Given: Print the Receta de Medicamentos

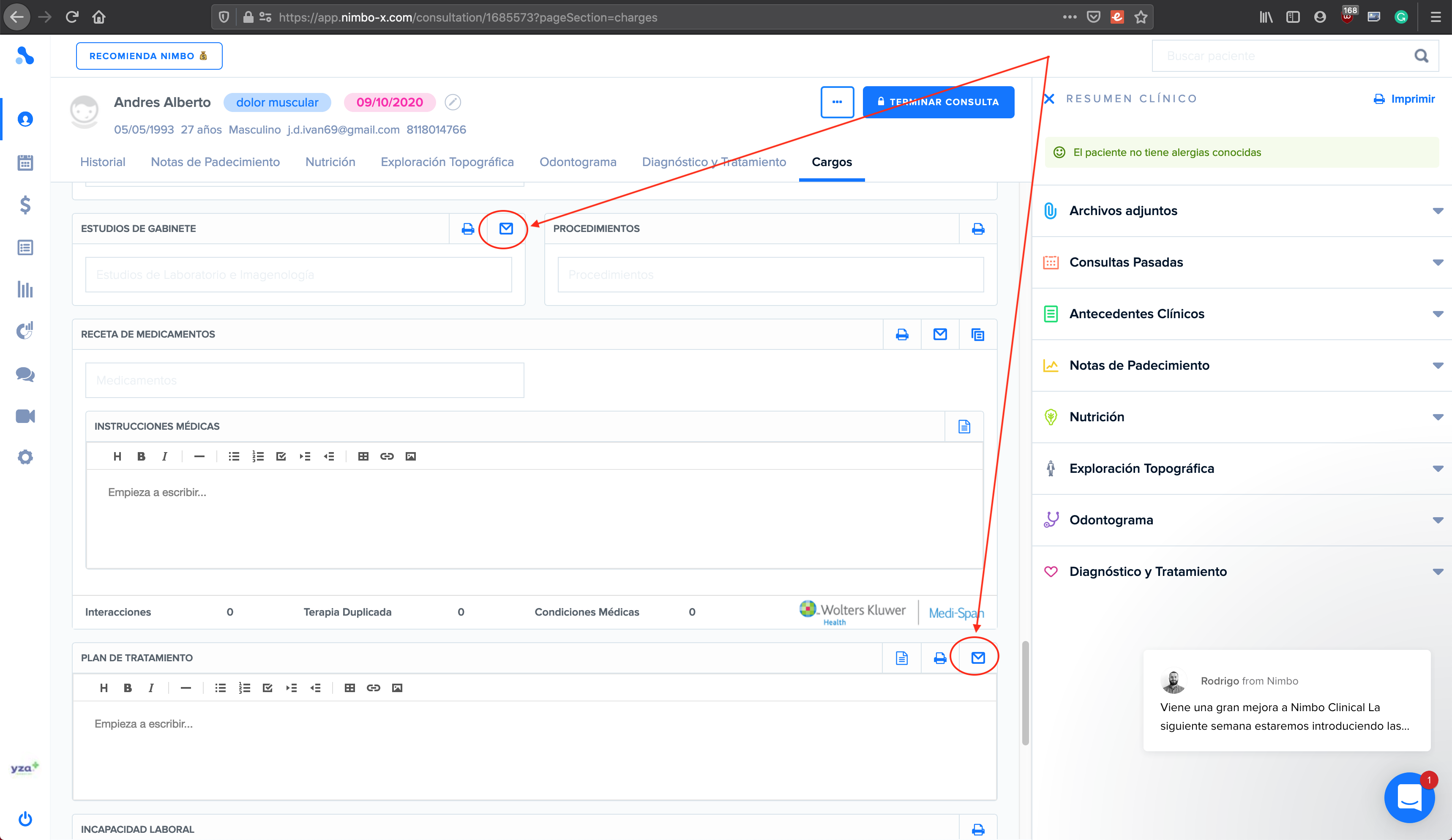Looking at the screenshot, I should [x=902, y=335].
